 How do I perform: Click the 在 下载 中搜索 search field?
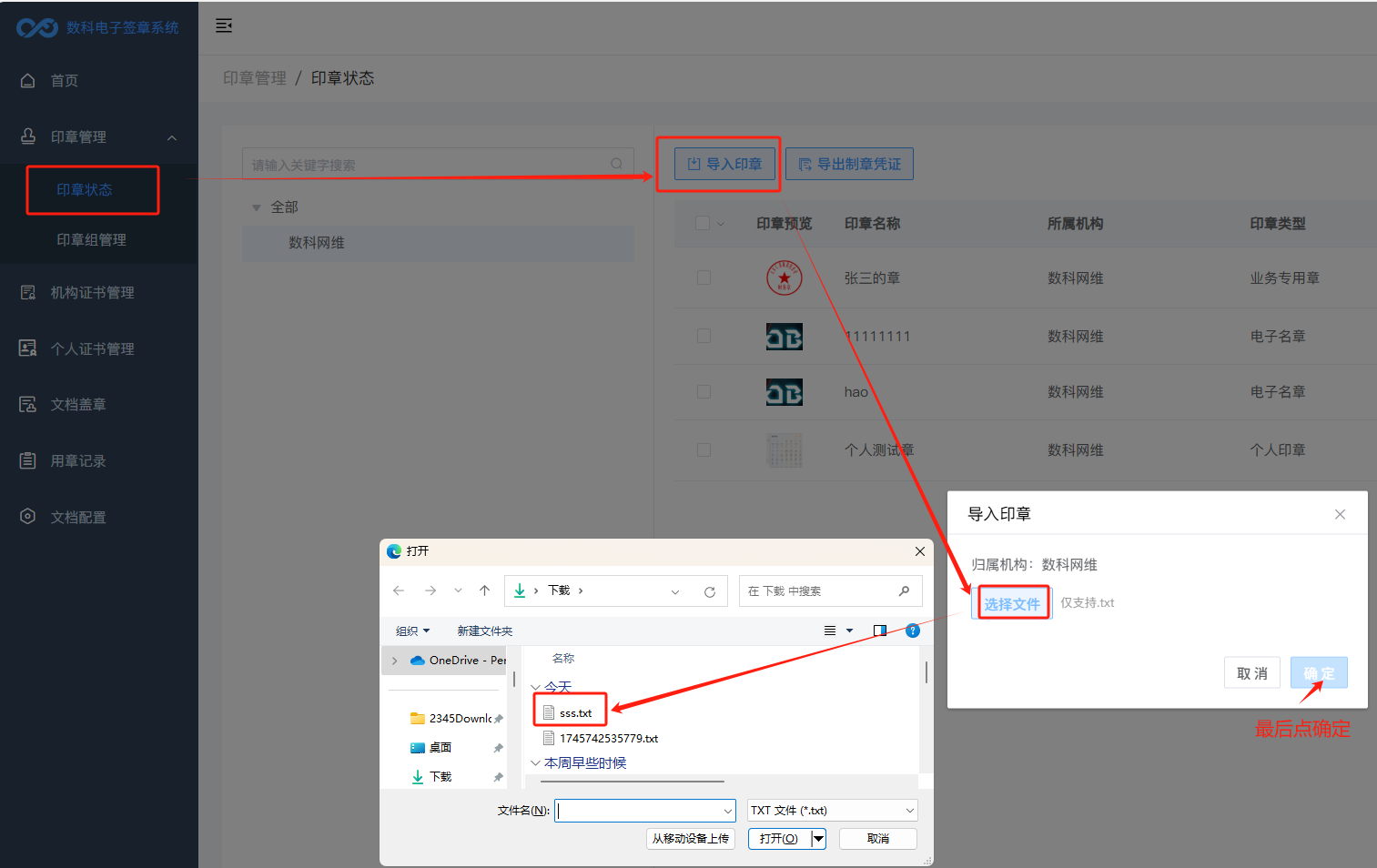830,591
